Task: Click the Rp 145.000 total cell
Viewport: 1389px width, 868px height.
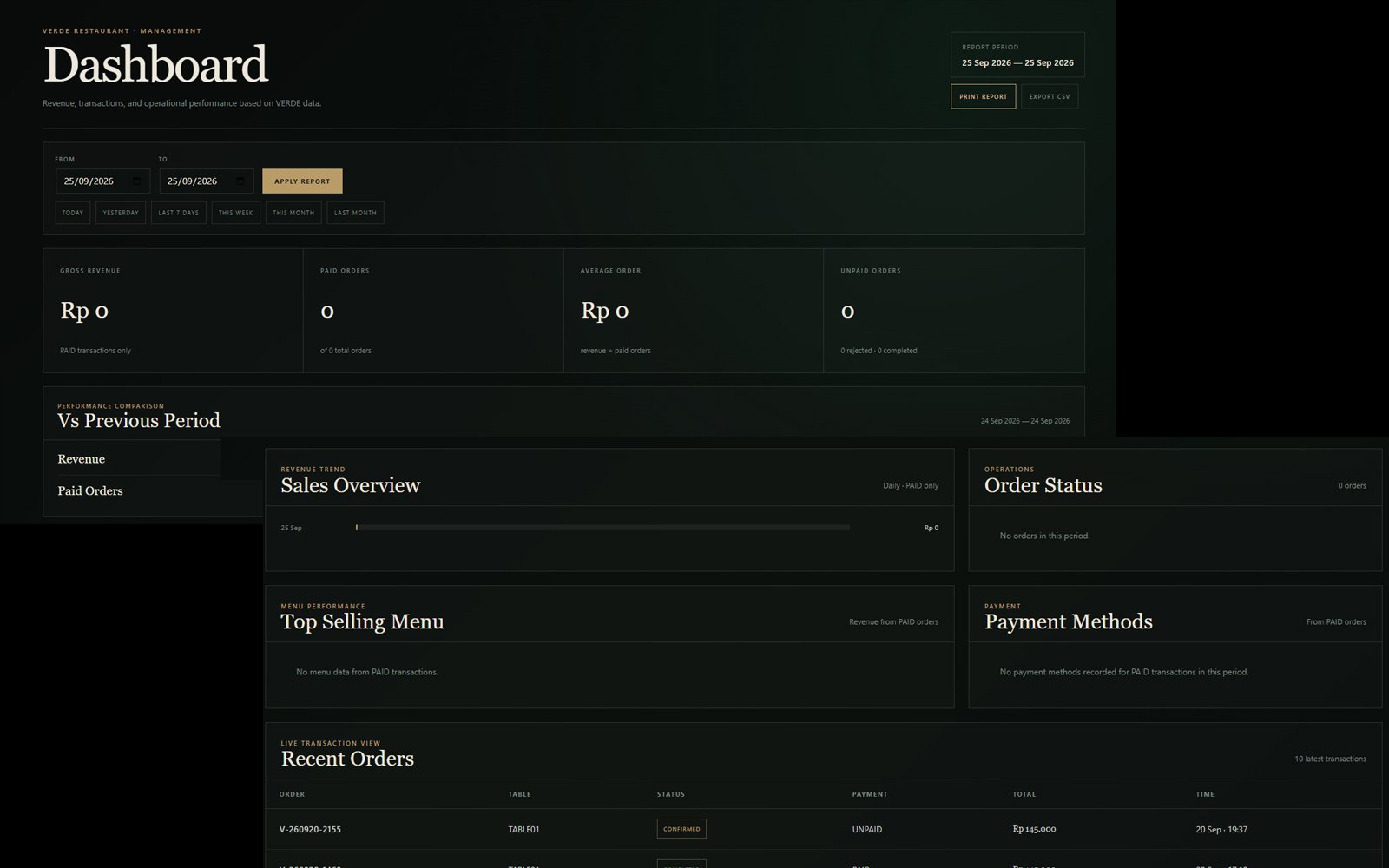Action: (x=1034, y=830)
